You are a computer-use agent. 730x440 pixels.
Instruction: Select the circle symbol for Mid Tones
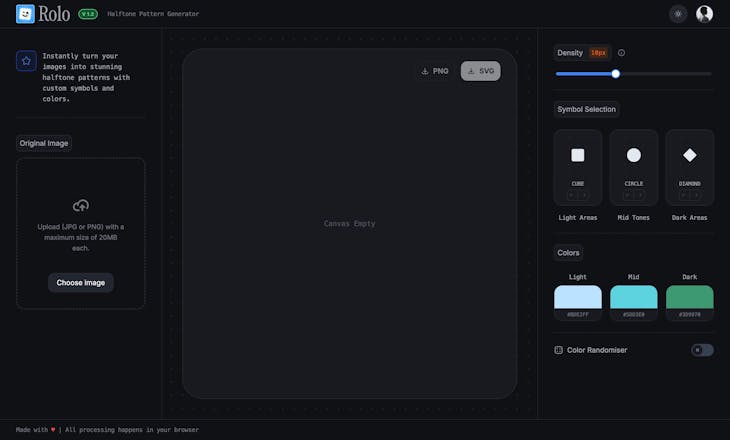pyautogui.click(x=634, y=155)
